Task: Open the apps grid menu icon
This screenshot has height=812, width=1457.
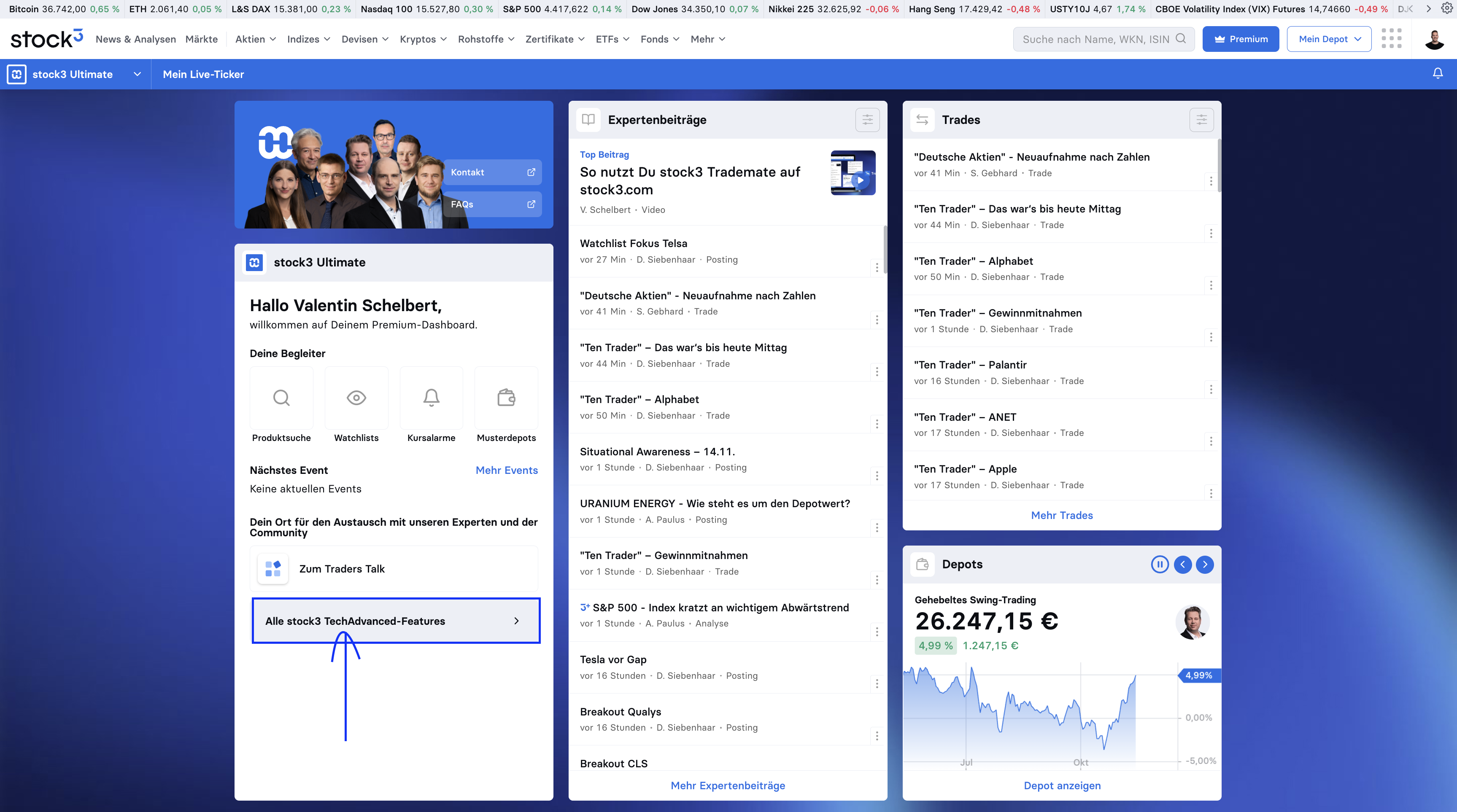Action: click(1391, 38)
